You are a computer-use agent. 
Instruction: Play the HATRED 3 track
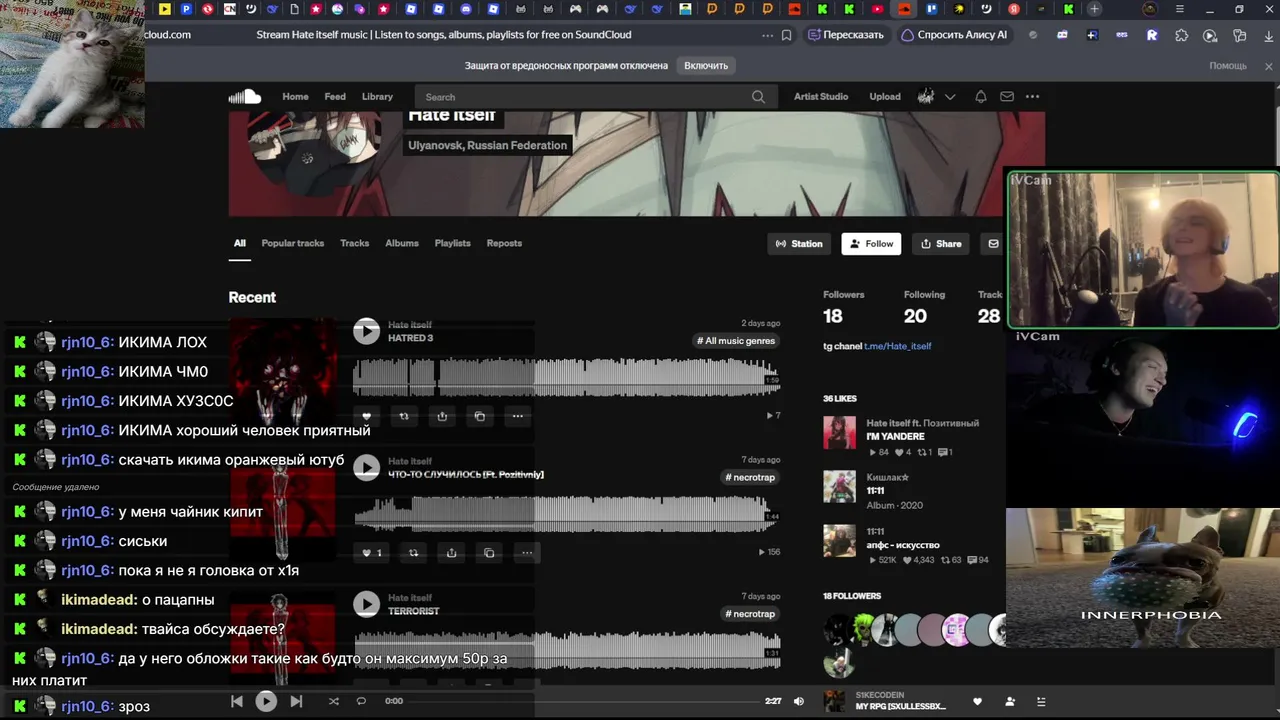tap(367, 331)
